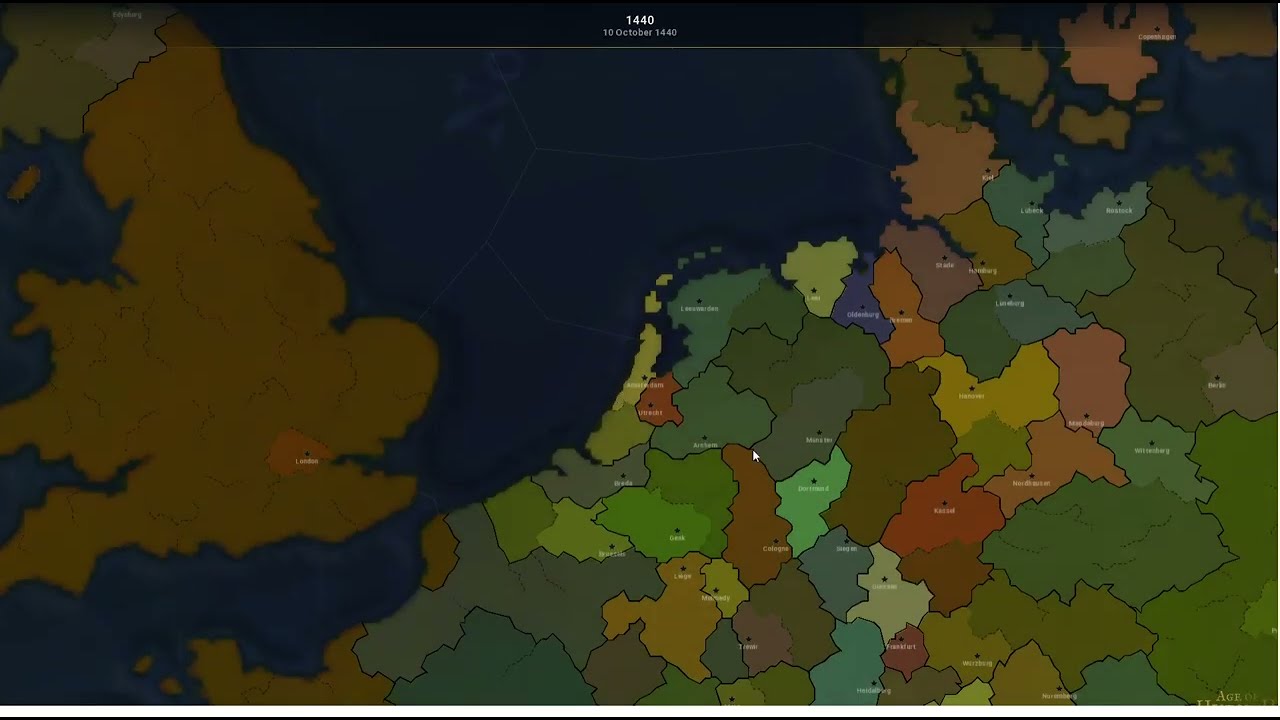1280x720 pixels.
Task: Click the Breda city label
Action: coord(623,484)
